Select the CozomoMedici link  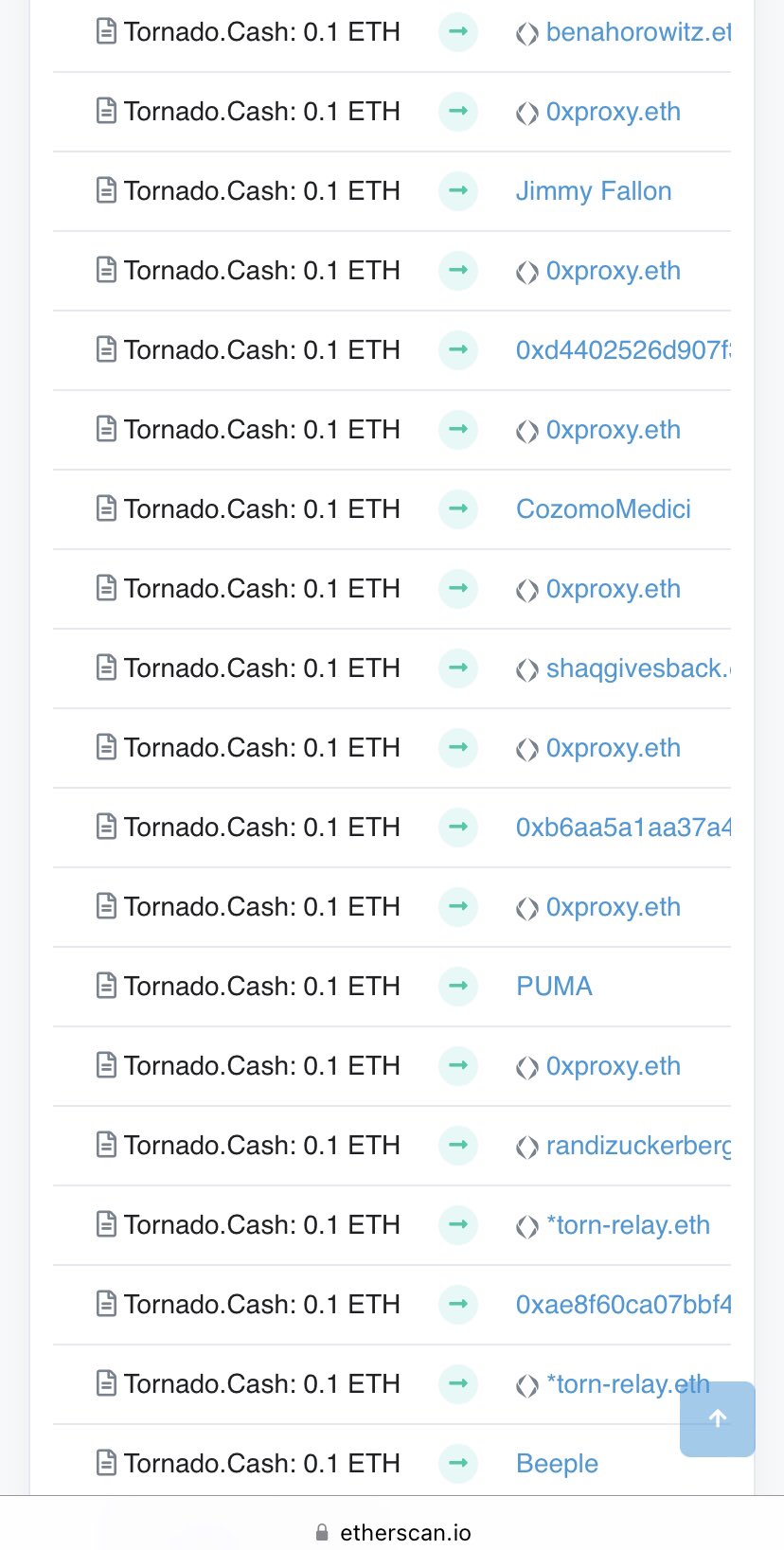603,509
